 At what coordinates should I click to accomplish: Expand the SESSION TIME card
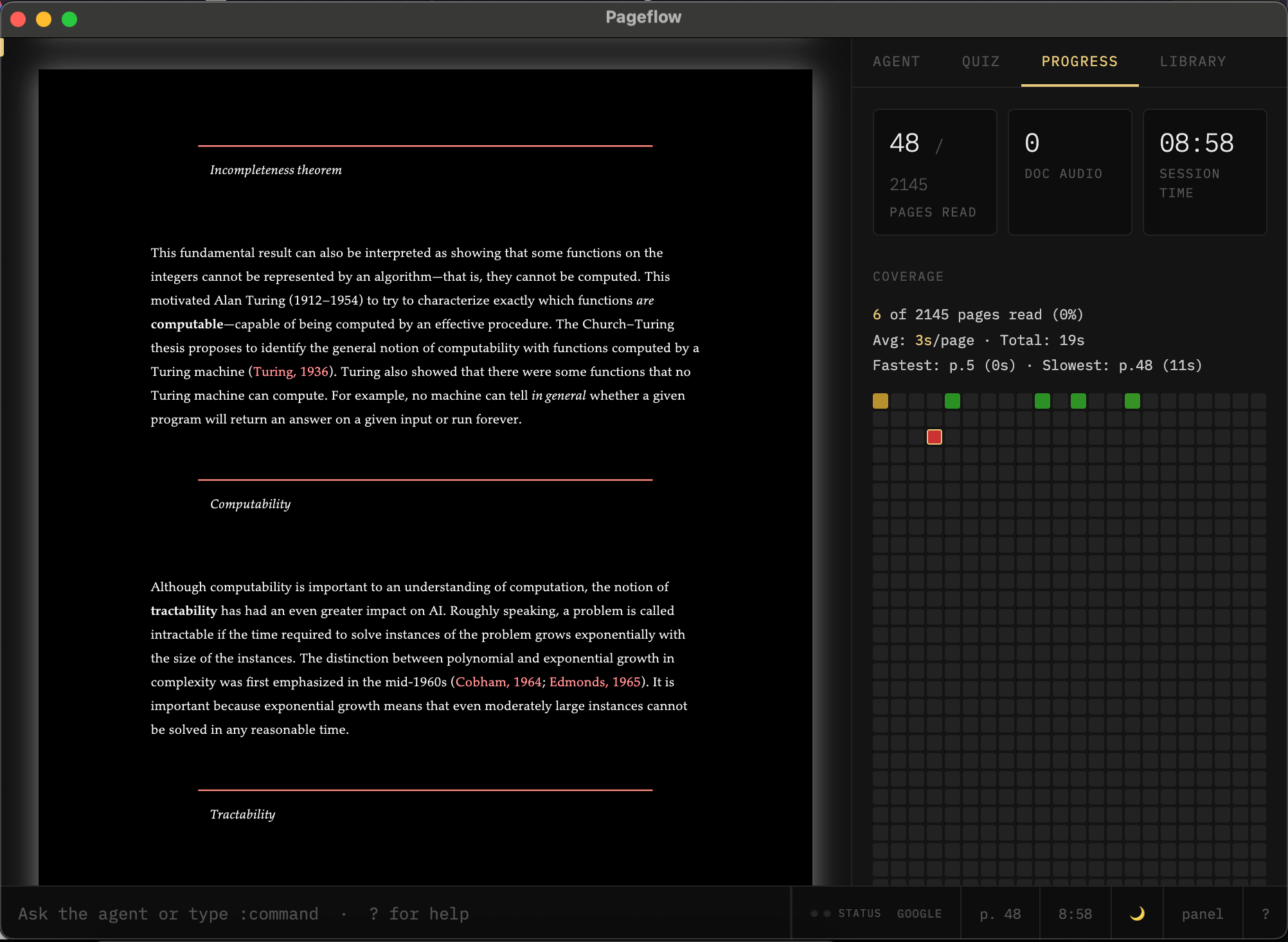[x=1204, y=172]
